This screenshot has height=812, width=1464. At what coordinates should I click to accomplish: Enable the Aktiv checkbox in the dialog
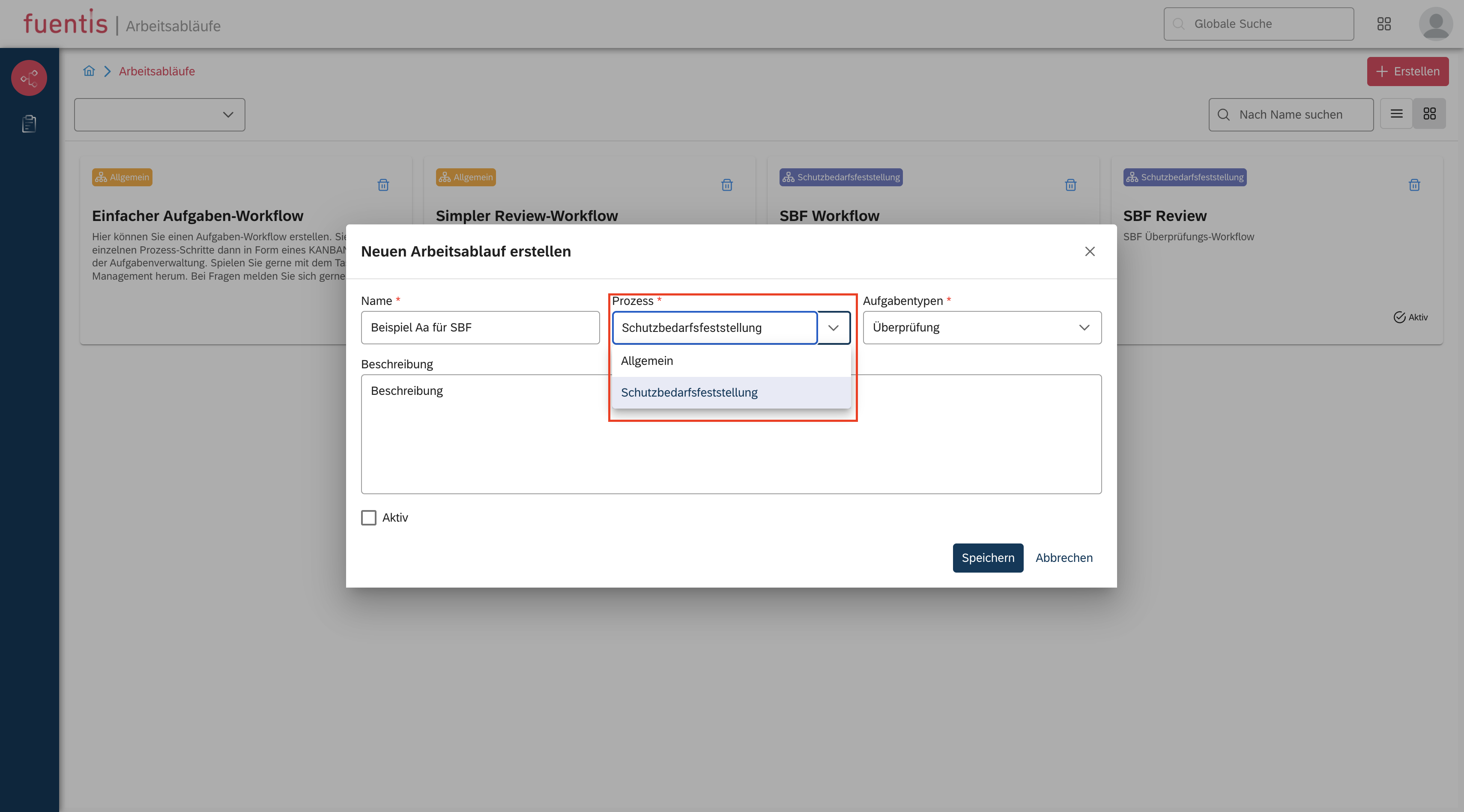tap(368, 517)
